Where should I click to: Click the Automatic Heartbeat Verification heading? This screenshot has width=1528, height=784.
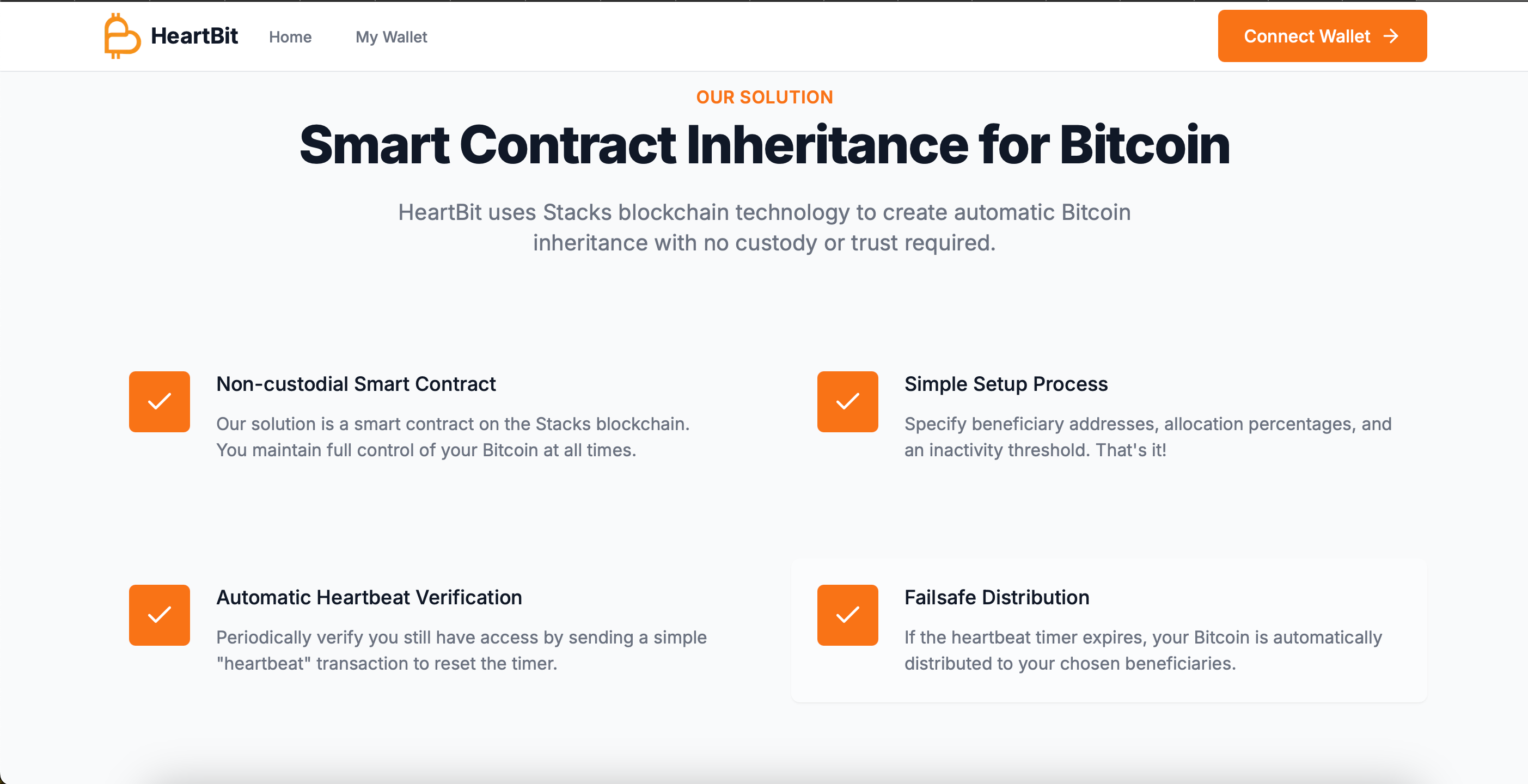pyautogui.click(x=369, y=597)
